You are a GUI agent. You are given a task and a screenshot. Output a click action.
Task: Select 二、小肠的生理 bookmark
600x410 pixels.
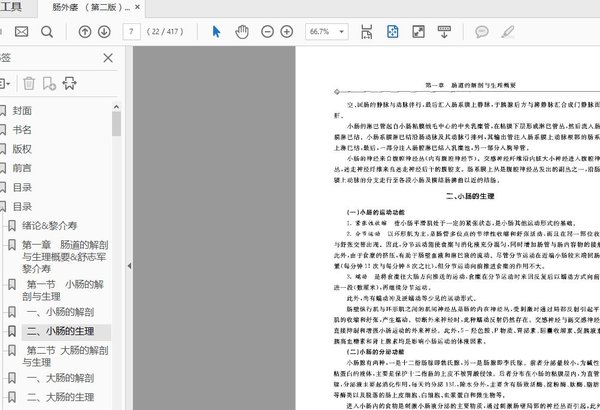[x=60, y=331]
